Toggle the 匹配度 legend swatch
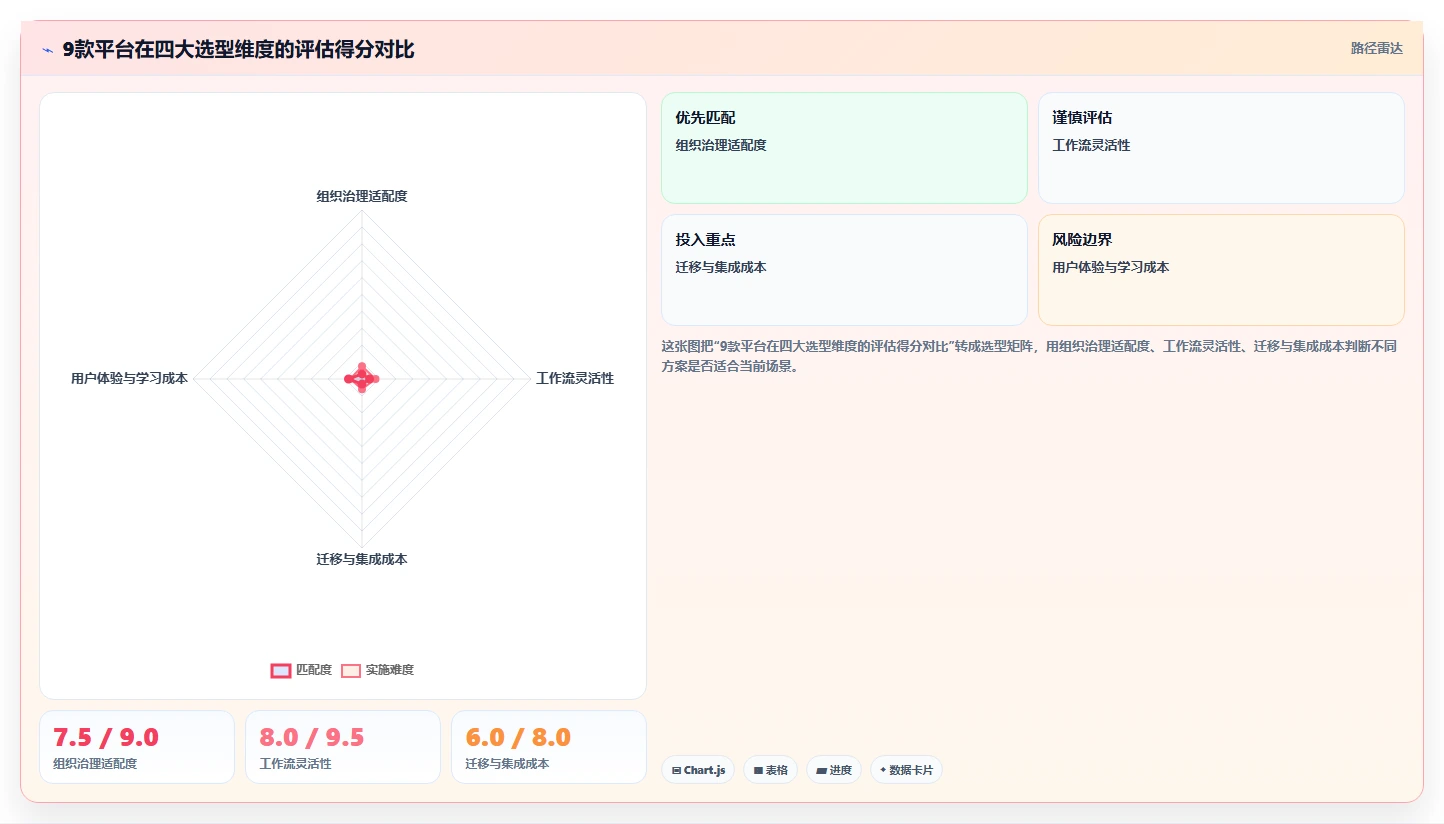Image resolution: width=1444 pixels, height=824 pixels. [281, 670]
